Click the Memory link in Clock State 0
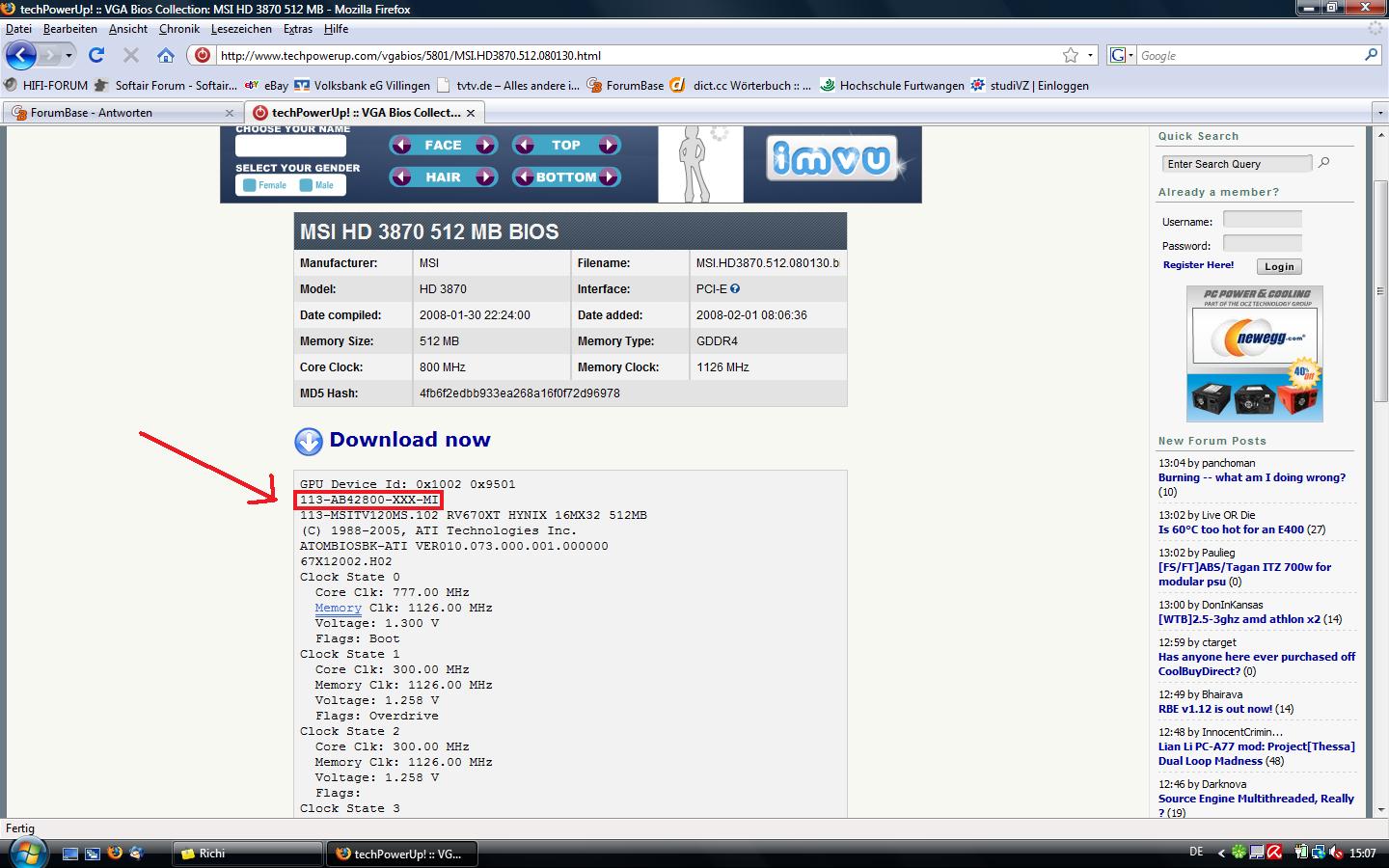Viewport: 1389px width, 868px height. click(338, 608)
